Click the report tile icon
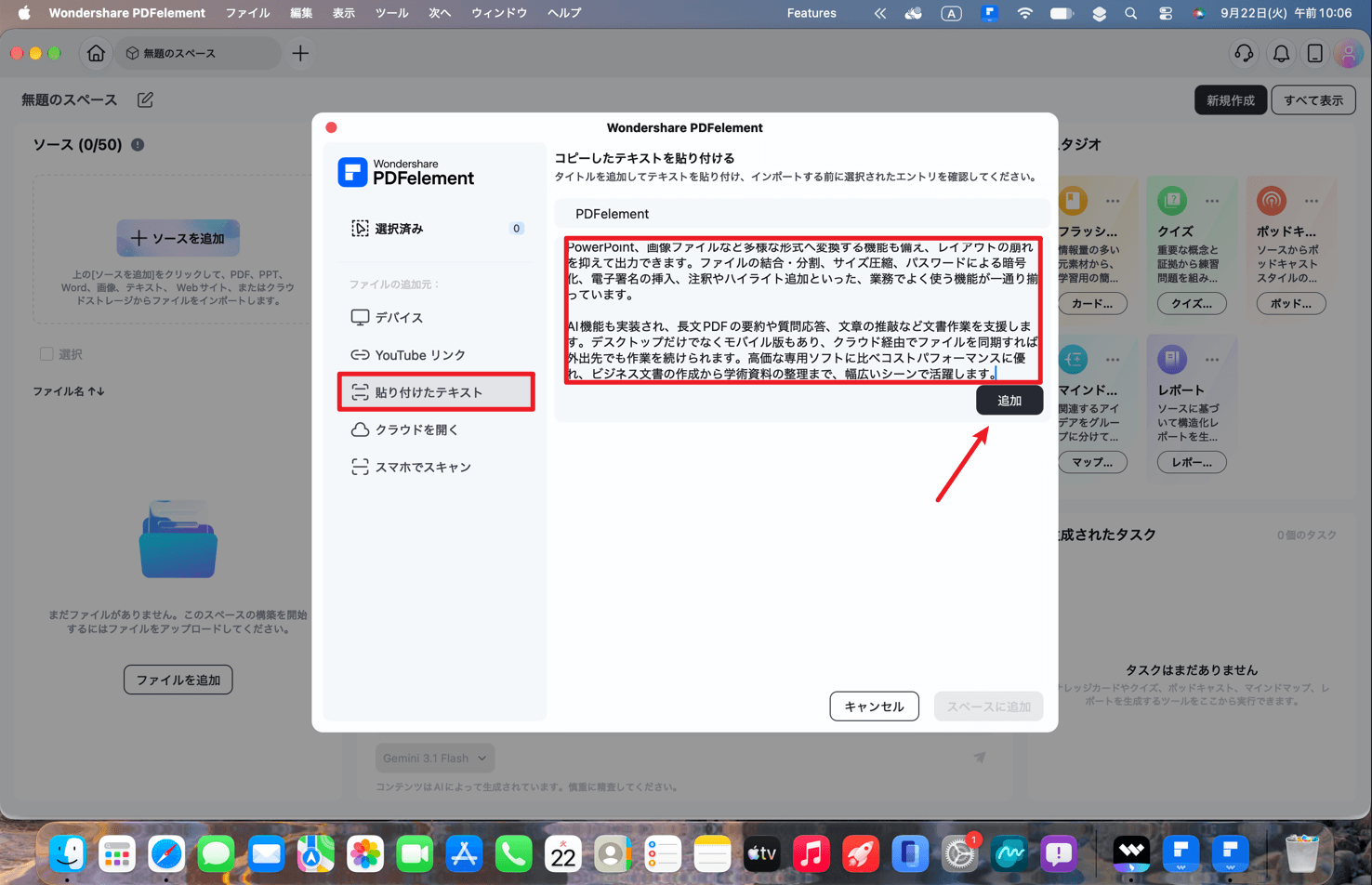The width and height of the screenshot is (1372, 885). pyautogui.click(x=1172, y=359)
